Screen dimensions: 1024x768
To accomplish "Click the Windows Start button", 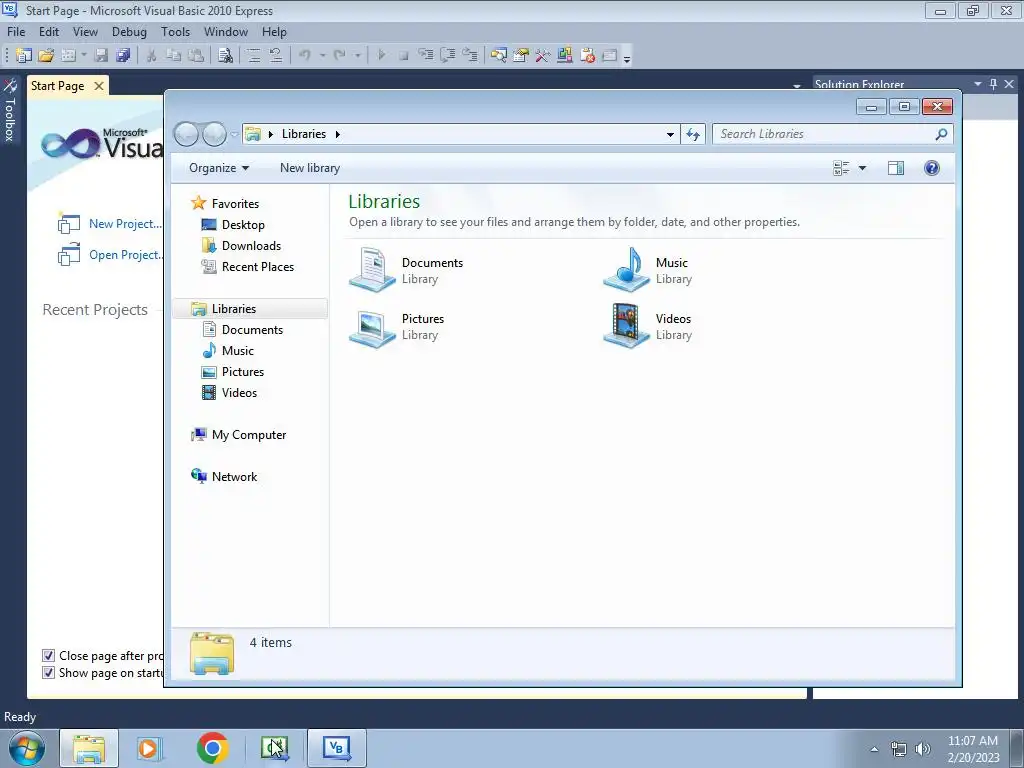I will pyautogui.click(x=26, y=748).
